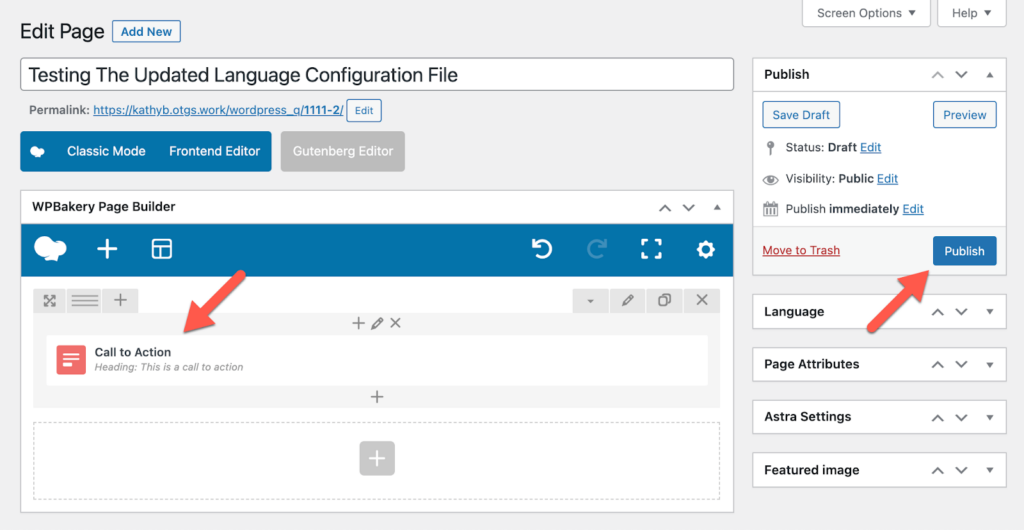
Task: Toggle full screen mode icon
Action: click(x=651, y=249)
